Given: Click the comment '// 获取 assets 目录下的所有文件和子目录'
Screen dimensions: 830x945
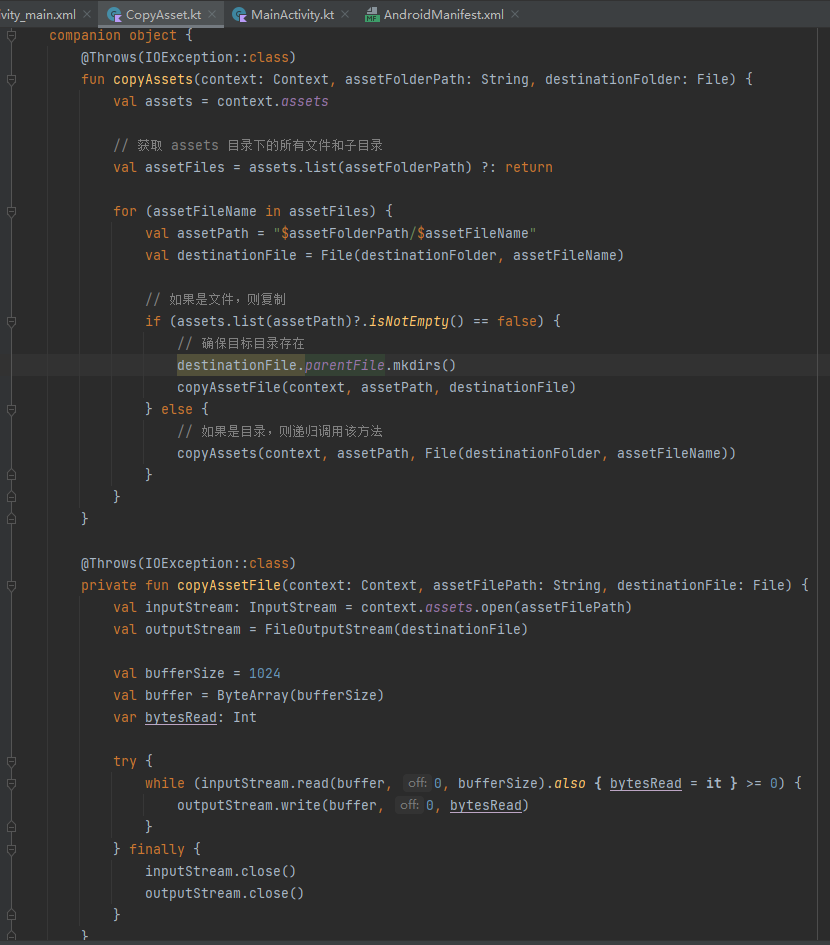Looking at the screenshot, I should coord(248,145).
